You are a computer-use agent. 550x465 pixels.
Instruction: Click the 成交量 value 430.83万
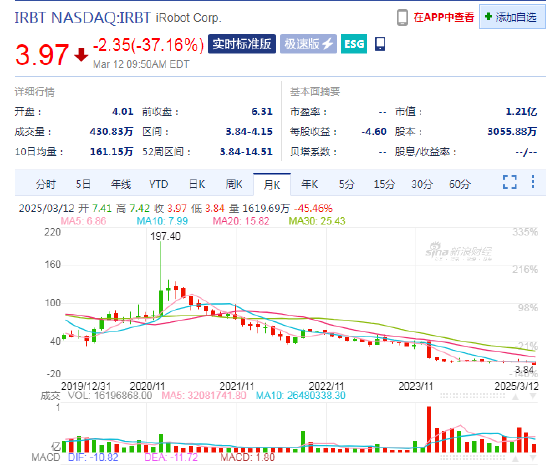(x=111, y=132)
